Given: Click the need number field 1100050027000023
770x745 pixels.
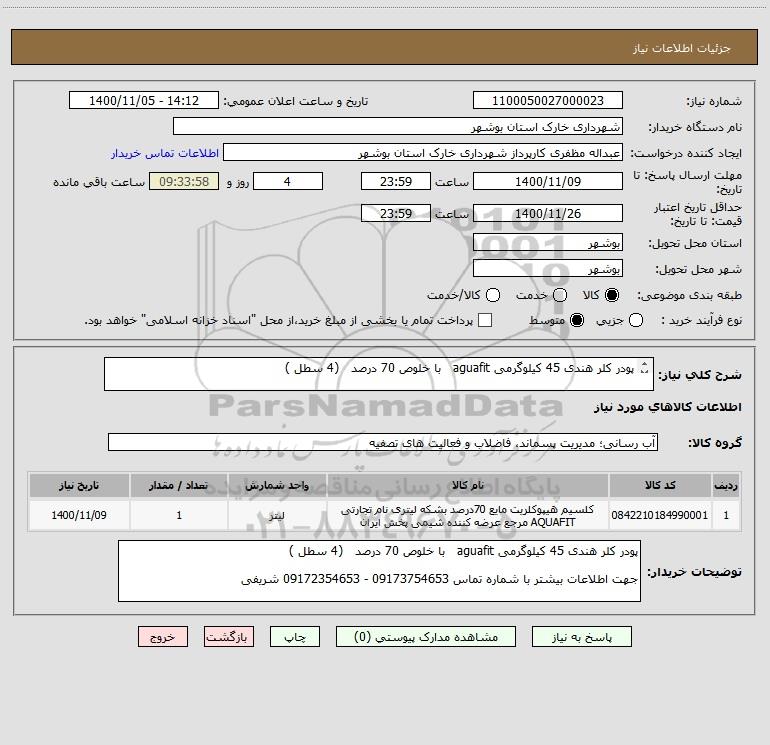Looking at the screenshot, I should 548,101.
